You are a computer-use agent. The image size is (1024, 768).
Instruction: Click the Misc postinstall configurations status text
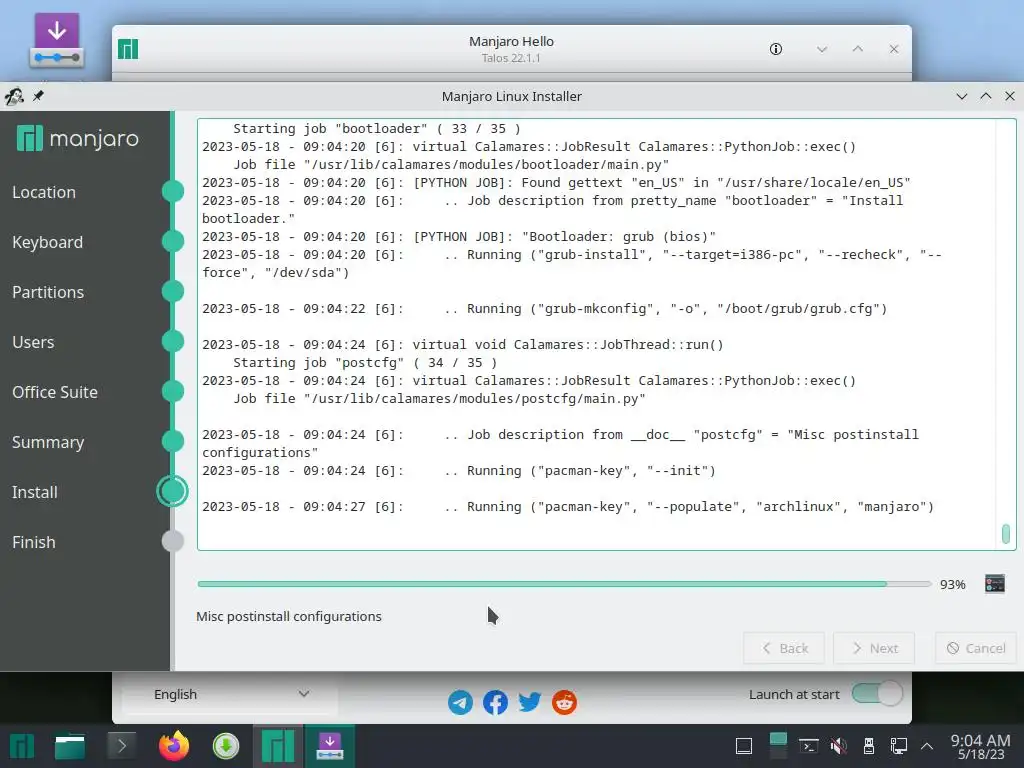click(x=289, y=616)
